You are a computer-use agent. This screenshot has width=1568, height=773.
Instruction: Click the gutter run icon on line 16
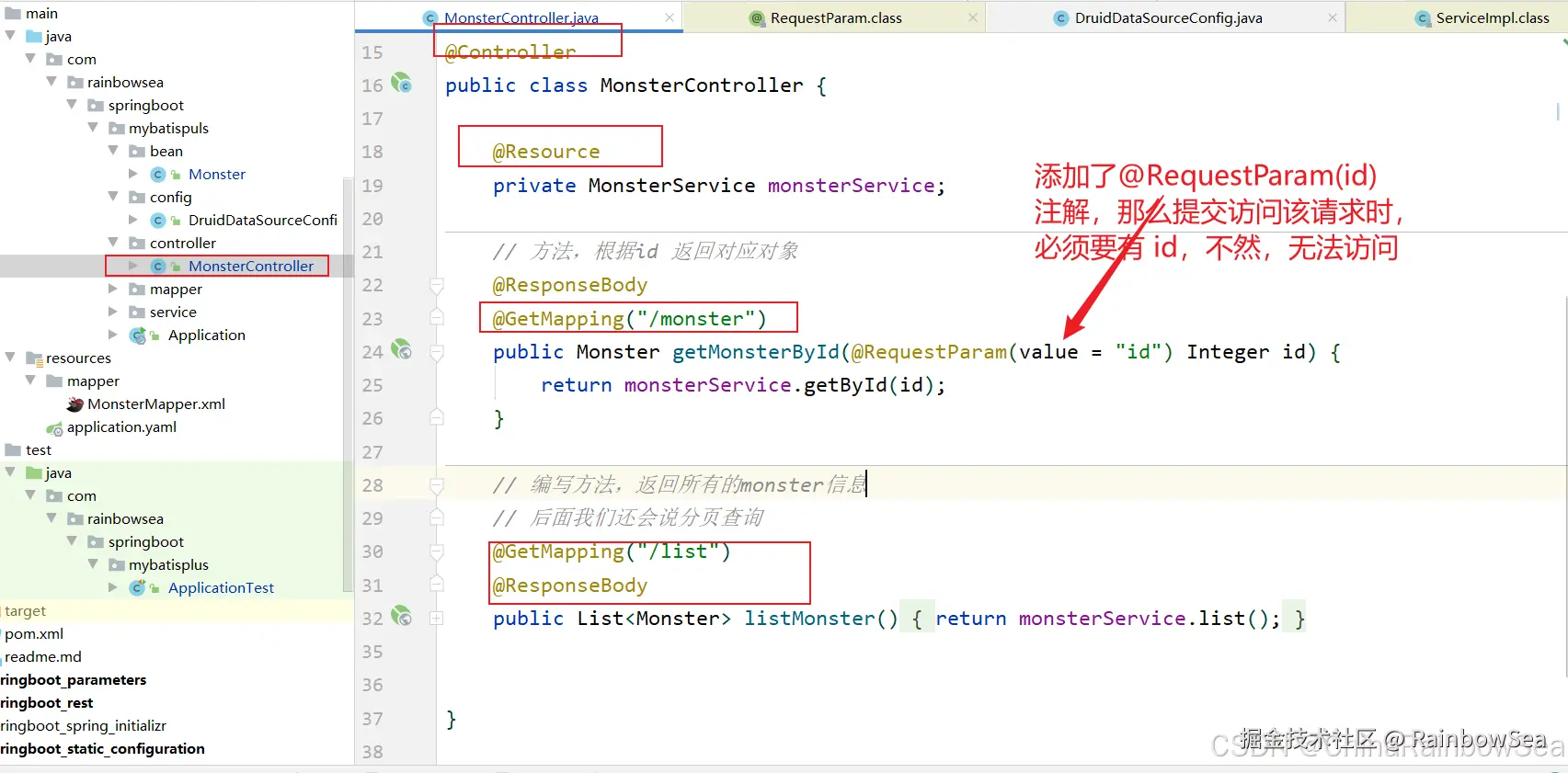click(x=401, y=84)
